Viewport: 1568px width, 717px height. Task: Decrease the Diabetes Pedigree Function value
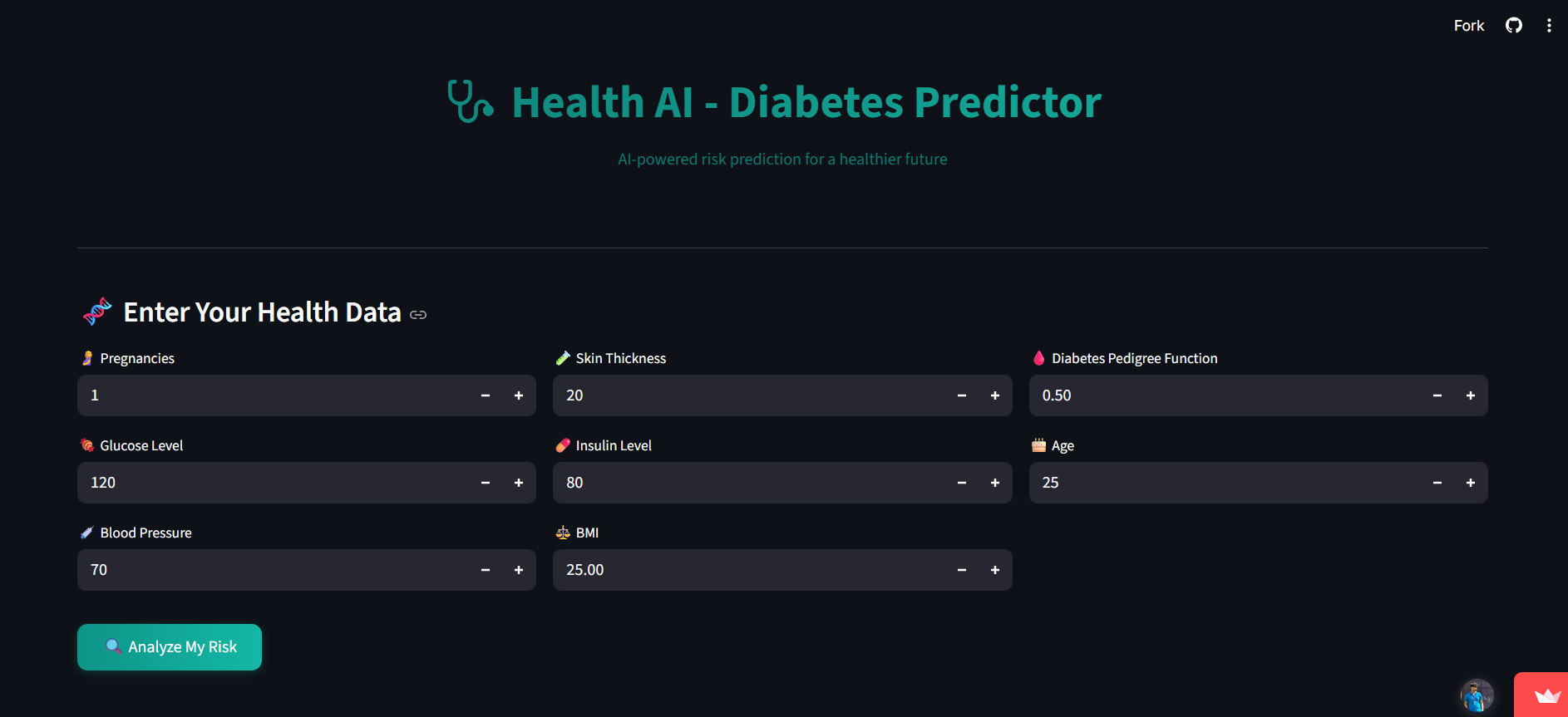point(1437,395)
